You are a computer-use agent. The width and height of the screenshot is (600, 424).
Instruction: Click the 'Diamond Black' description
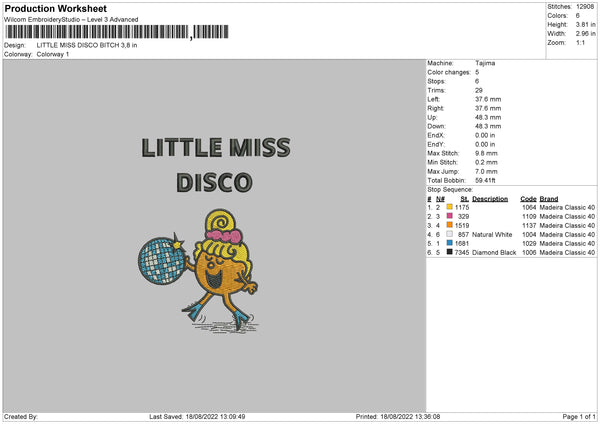click(x=494, y=253)
